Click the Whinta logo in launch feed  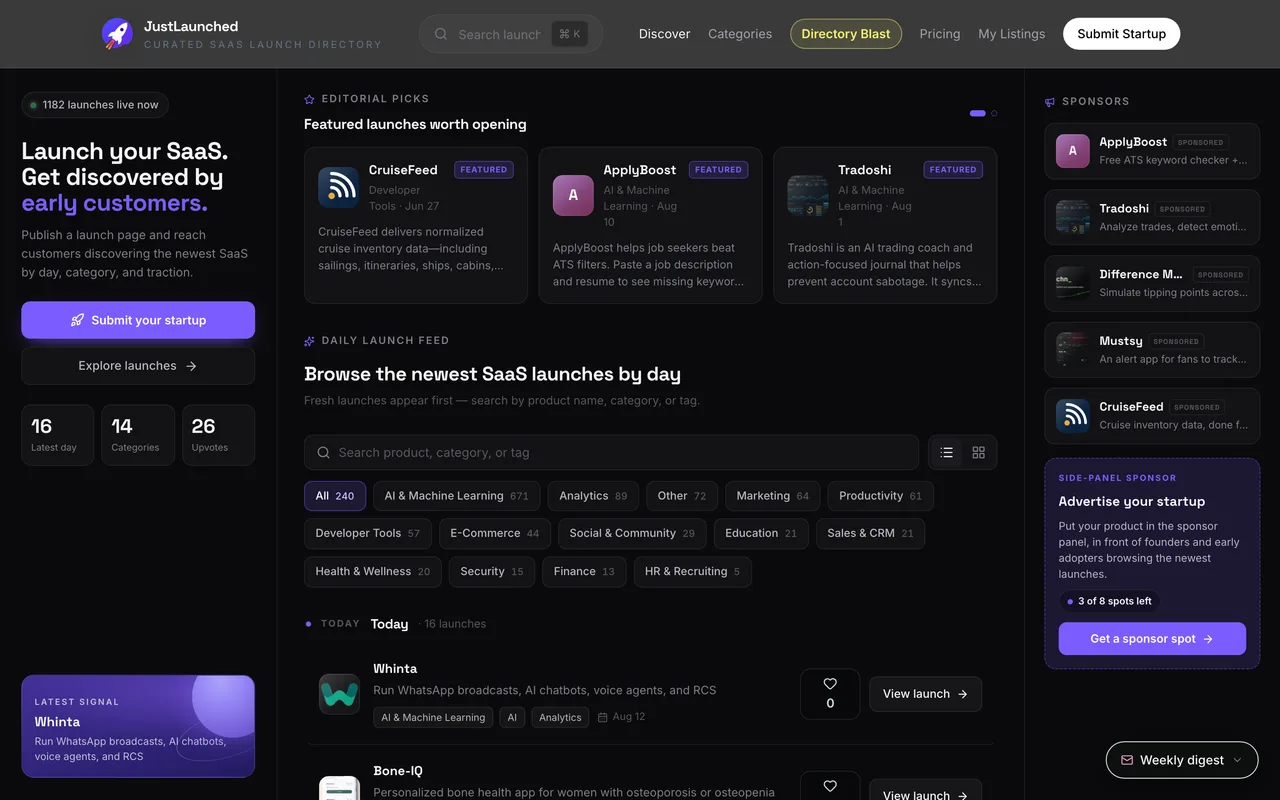(x=339, y=694)
